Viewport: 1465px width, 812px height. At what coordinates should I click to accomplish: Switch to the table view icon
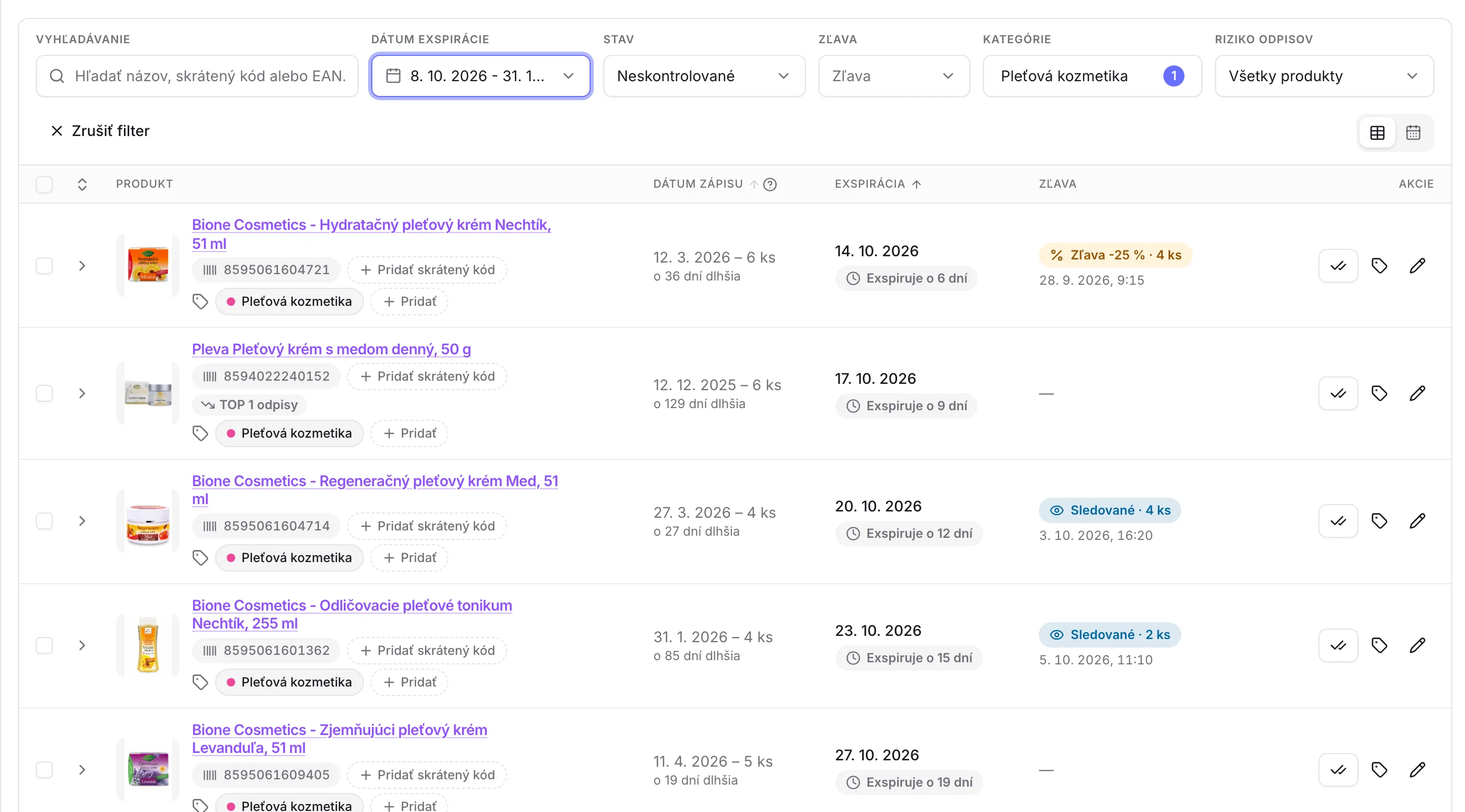(x=1377, y=132)
